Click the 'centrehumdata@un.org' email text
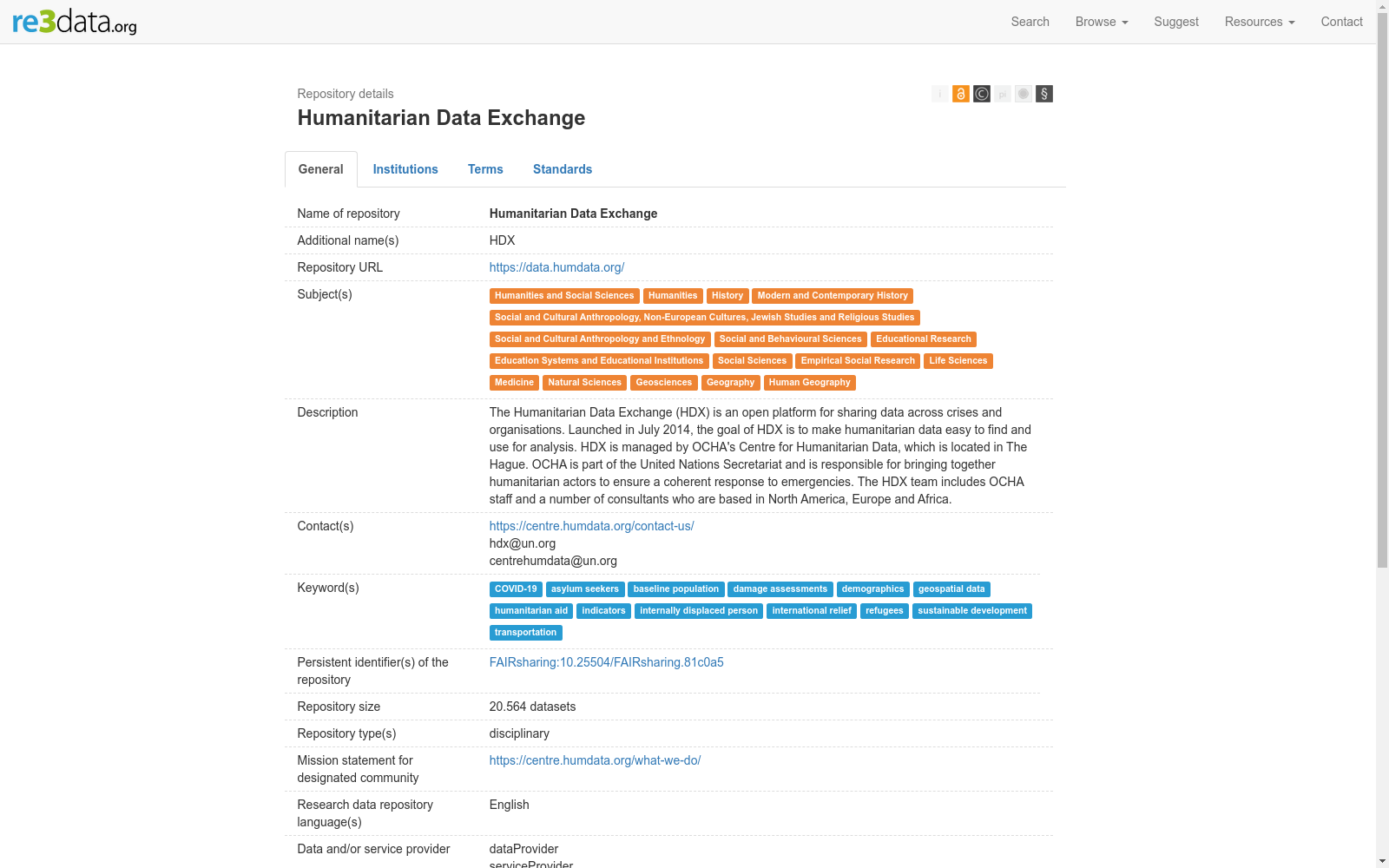 pyautogui.click(x=553, y=561)
